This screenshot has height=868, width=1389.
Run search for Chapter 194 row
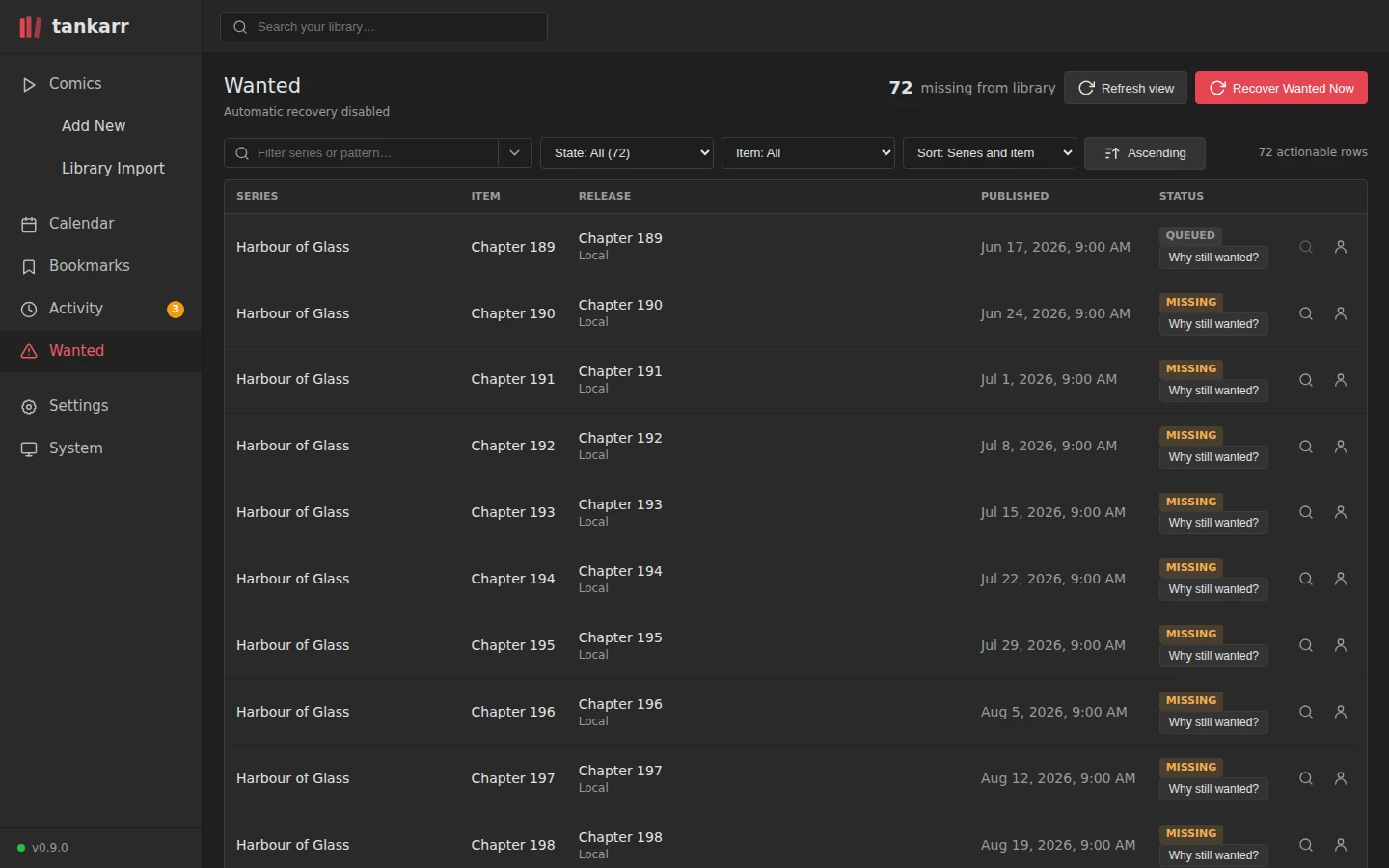(x=1306, y=579)
